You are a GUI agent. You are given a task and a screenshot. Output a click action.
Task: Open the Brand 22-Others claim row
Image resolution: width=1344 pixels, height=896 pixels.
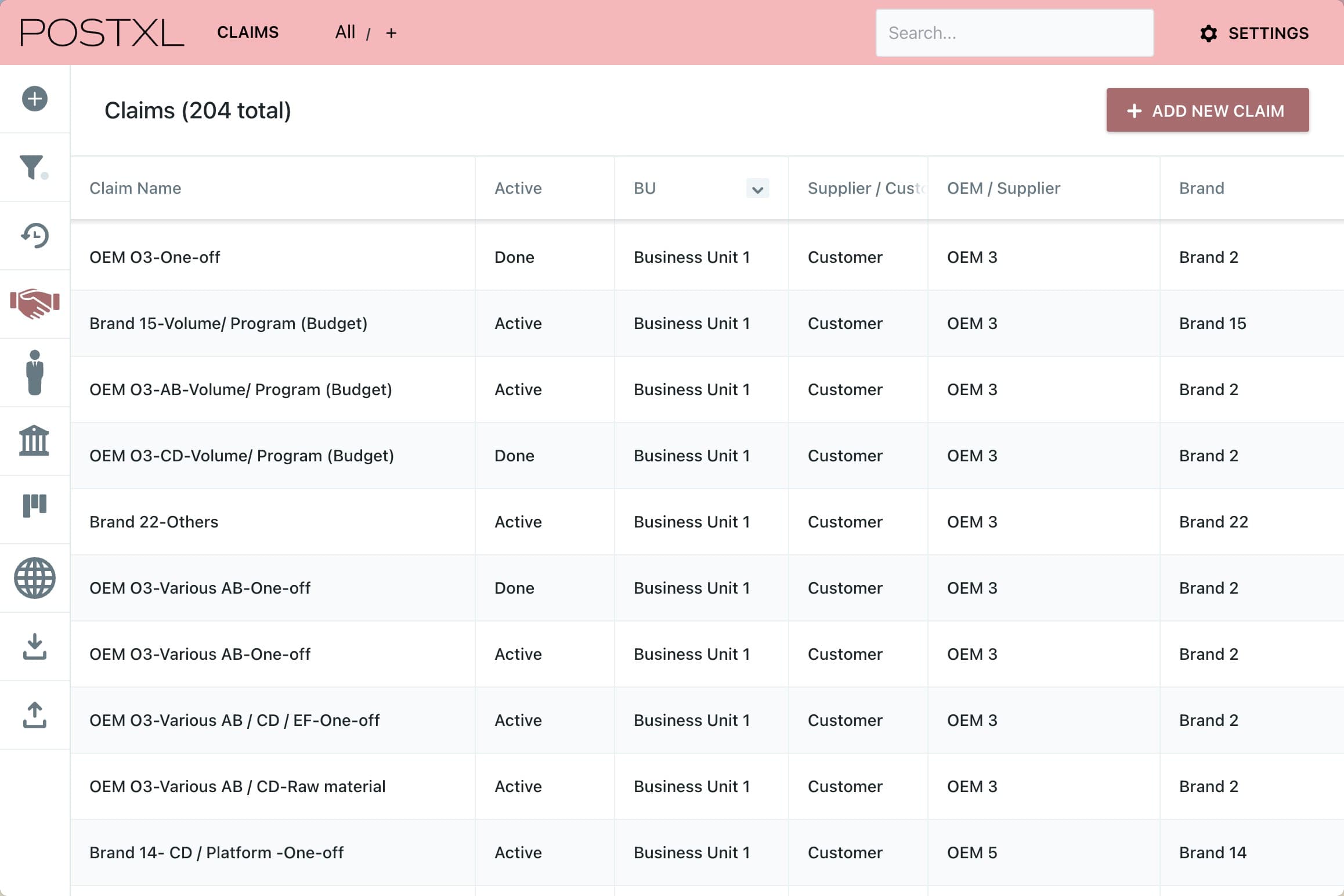(x=154, y=522)
